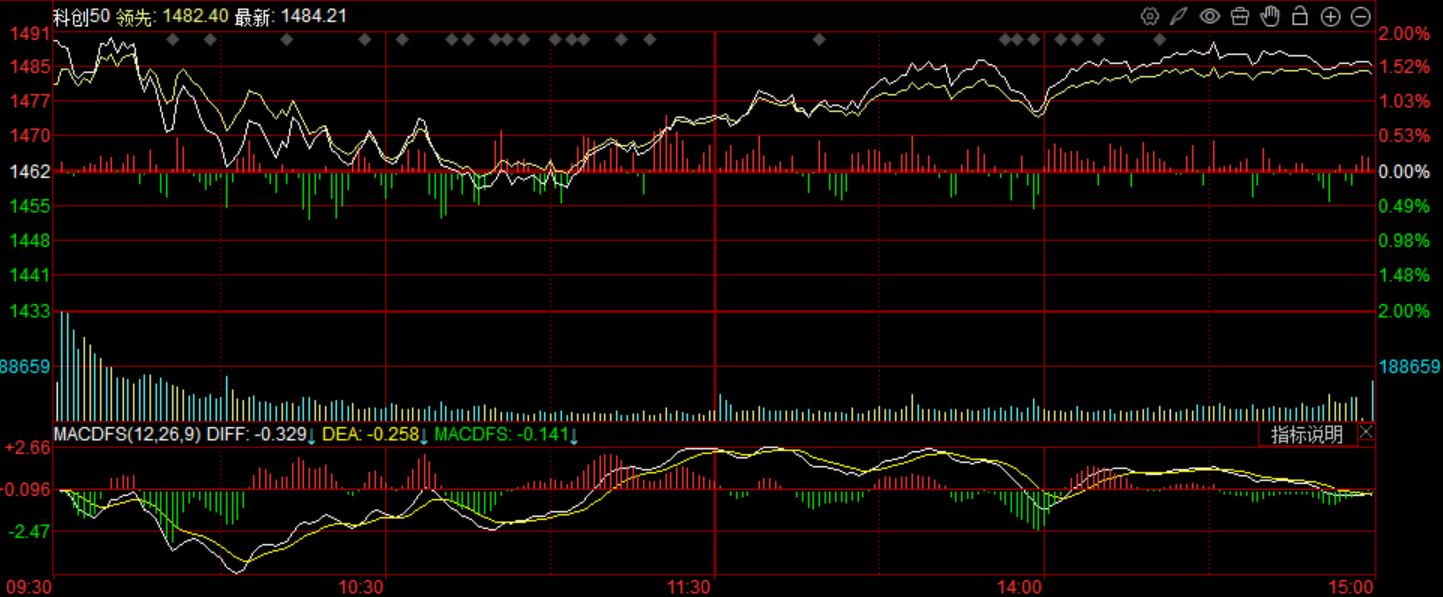1443x597 pixels.
Task: Click the 1462 baseline price label
Action: [x=31, y=172]
